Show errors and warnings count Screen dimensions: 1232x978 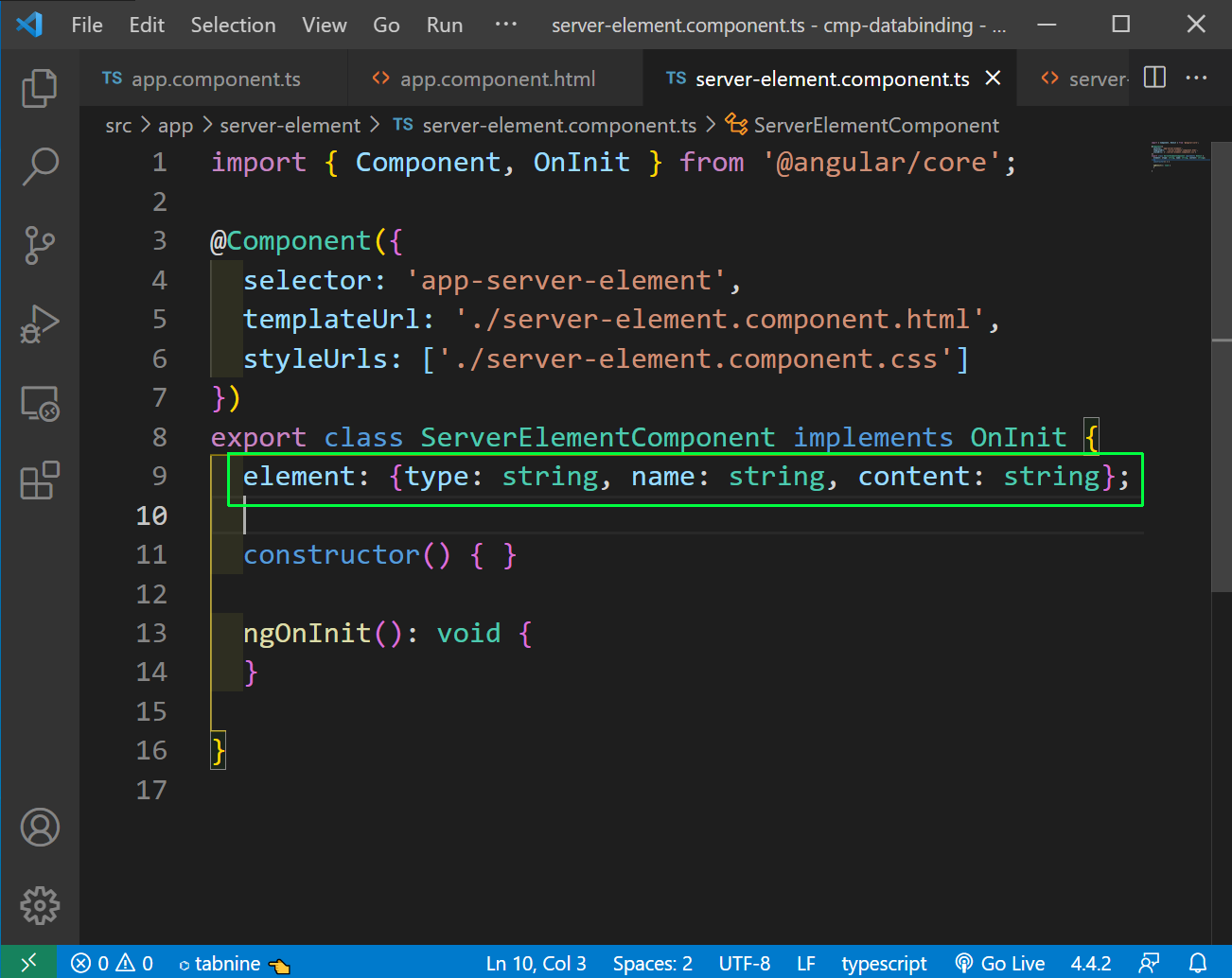[x=112, y=963]
